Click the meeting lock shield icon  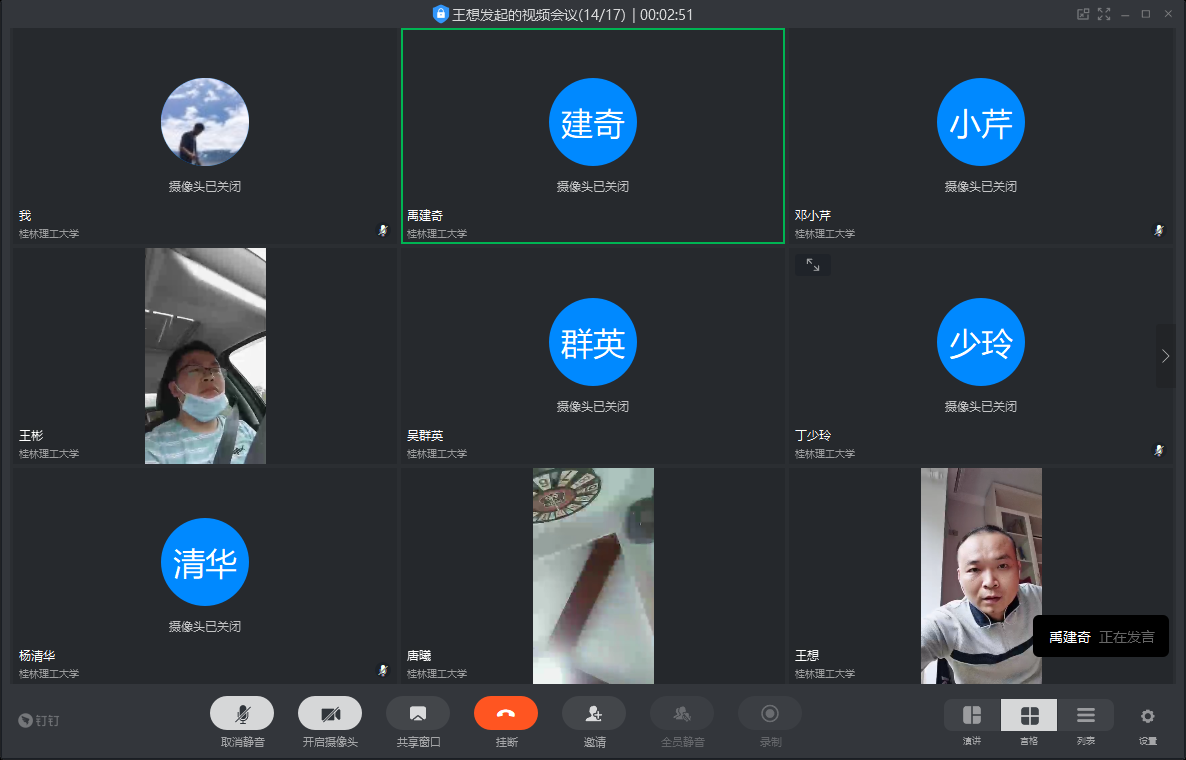coord(440,14)
